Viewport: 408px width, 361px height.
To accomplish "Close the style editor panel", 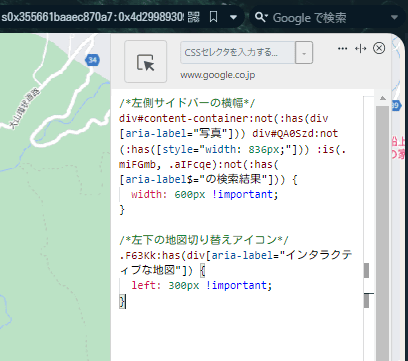I will click(x=379, y=48).
